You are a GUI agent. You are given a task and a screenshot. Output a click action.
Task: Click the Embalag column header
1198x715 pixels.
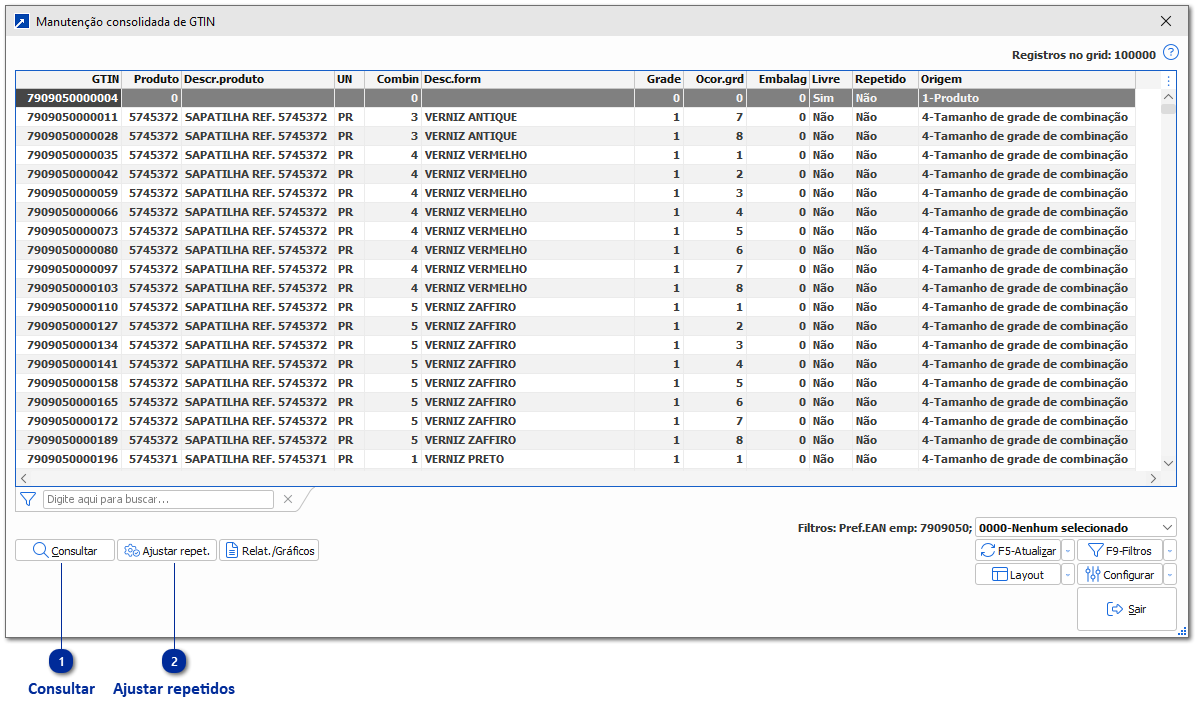point(779,79)
